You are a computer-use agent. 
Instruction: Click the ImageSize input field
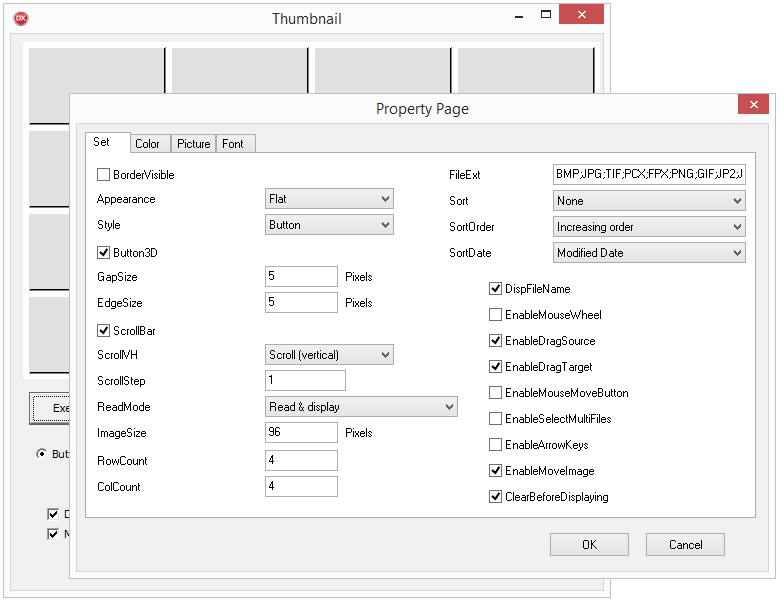(301, 433)
